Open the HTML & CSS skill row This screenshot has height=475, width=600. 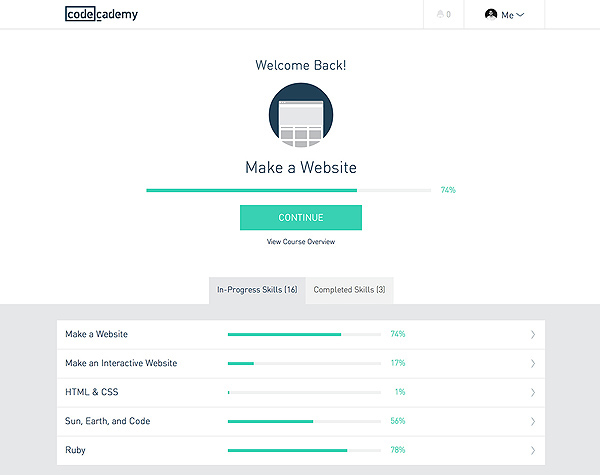301,392
